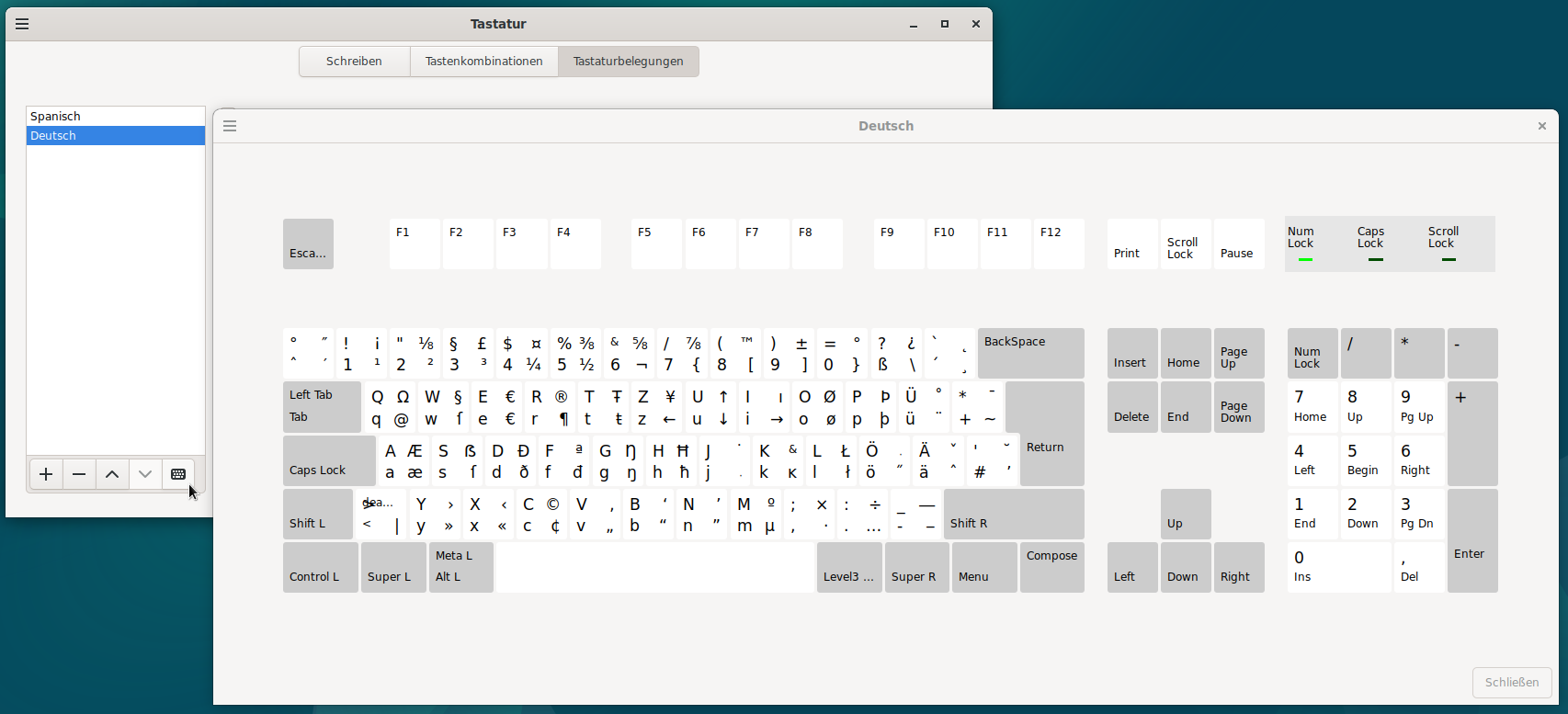1568x714 pixels.
Task: Open the hamburger menu in Deutsch window
Action: pyautogui.click(x=230, y=126)
